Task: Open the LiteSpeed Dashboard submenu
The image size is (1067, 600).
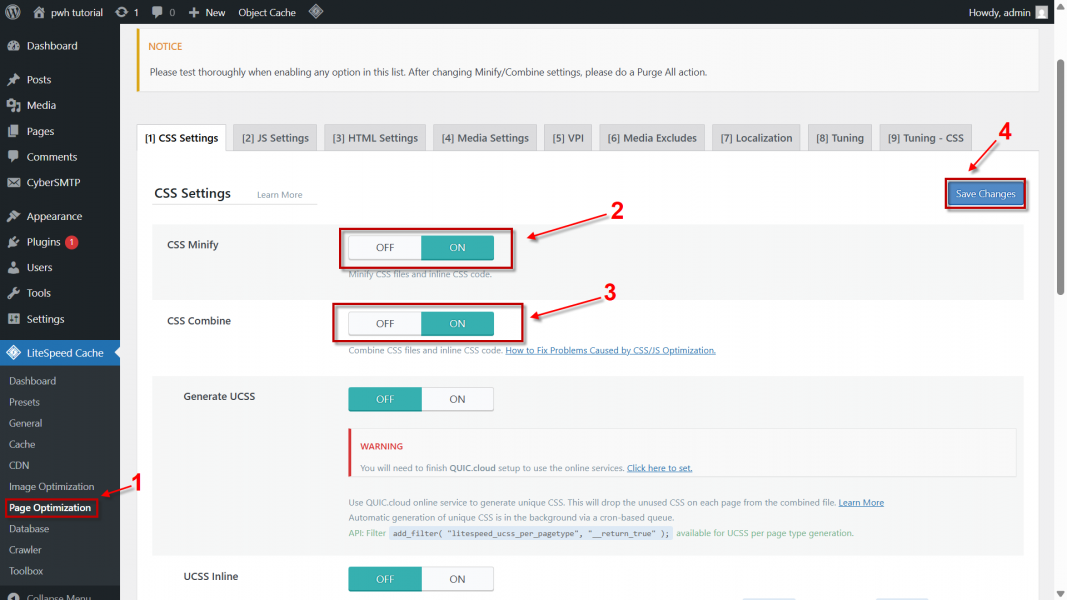Action: point(33,381)
